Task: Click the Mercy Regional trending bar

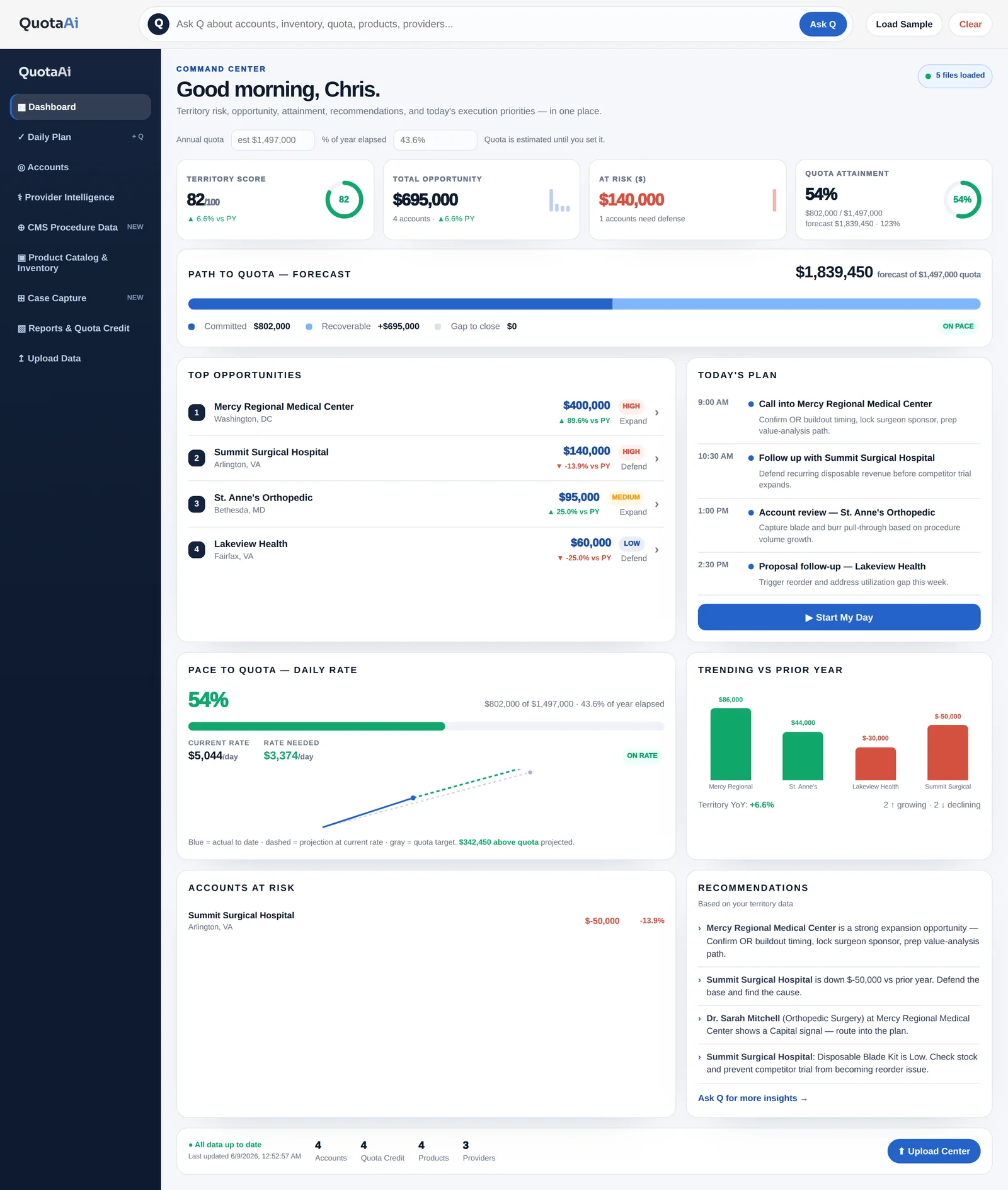Action: tap(731, 744)
